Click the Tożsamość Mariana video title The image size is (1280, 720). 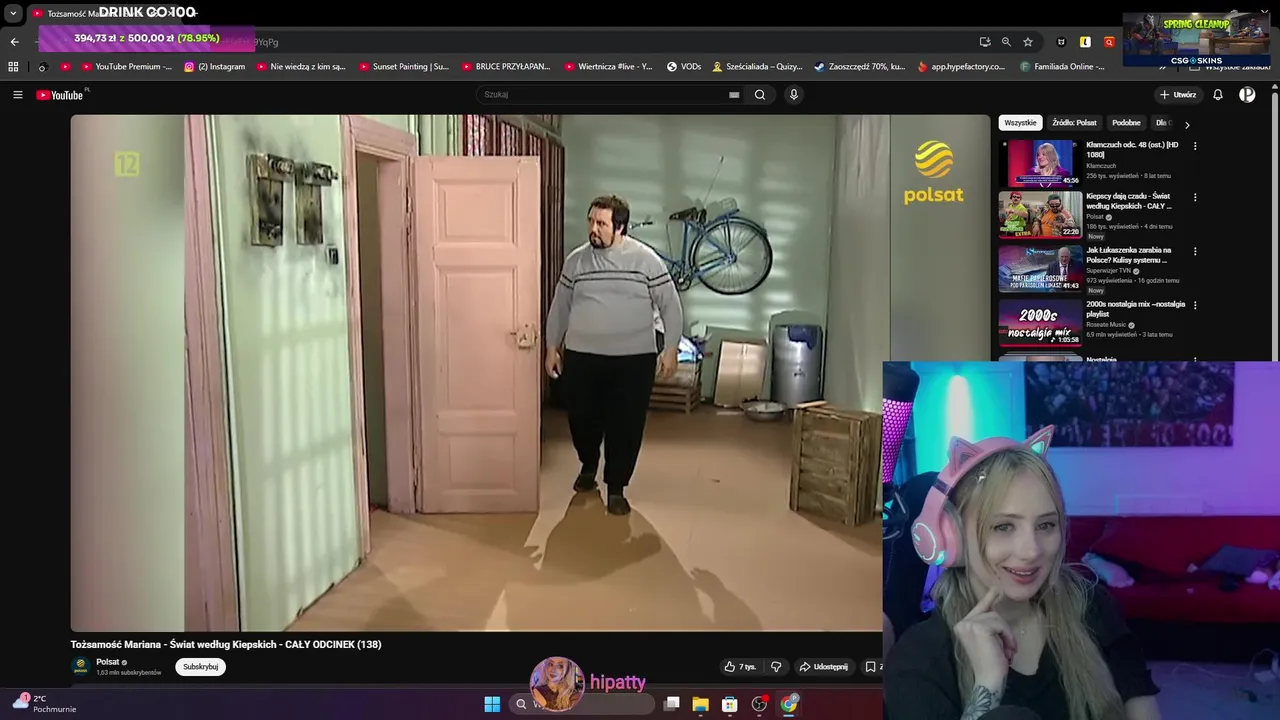226,645
